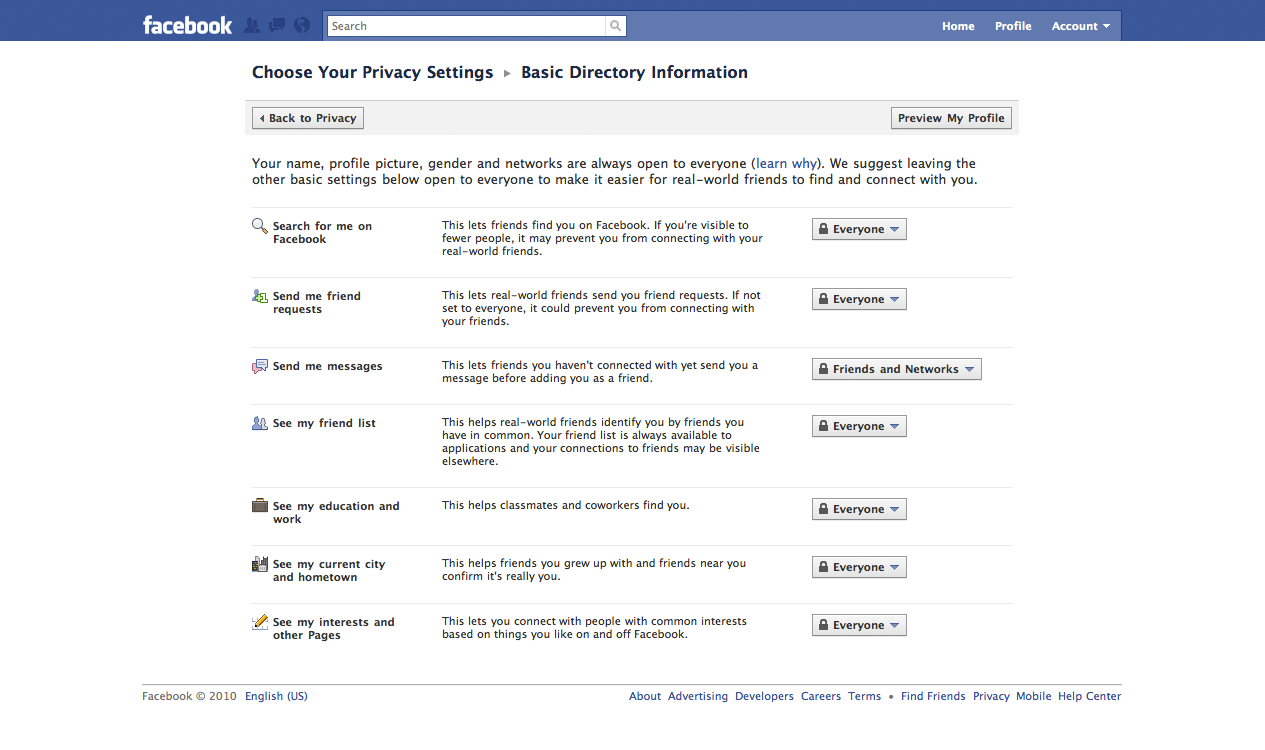Open Find Friends footer link

933,696
